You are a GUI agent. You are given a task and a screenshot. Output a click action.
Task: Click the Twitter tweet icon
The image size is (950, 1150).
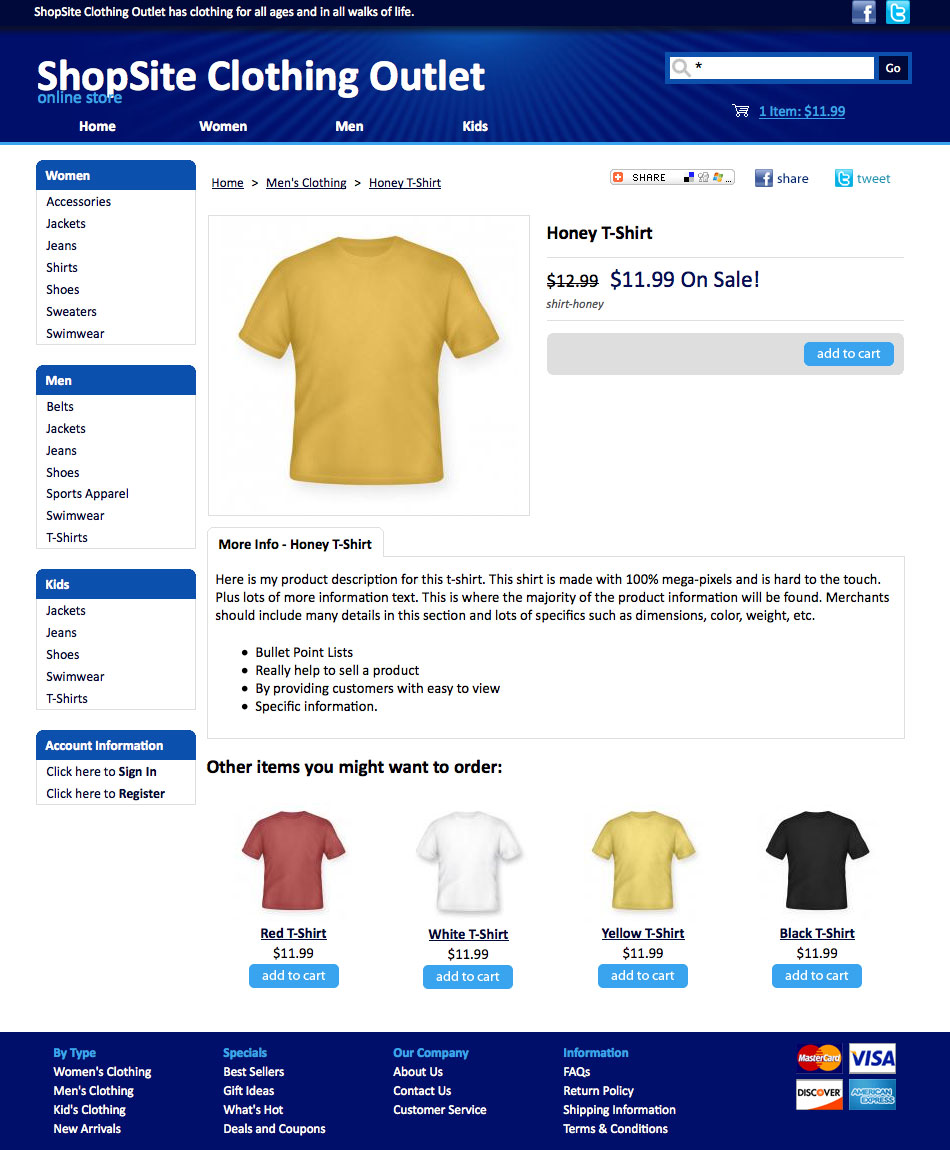click(x=844, y=178)
